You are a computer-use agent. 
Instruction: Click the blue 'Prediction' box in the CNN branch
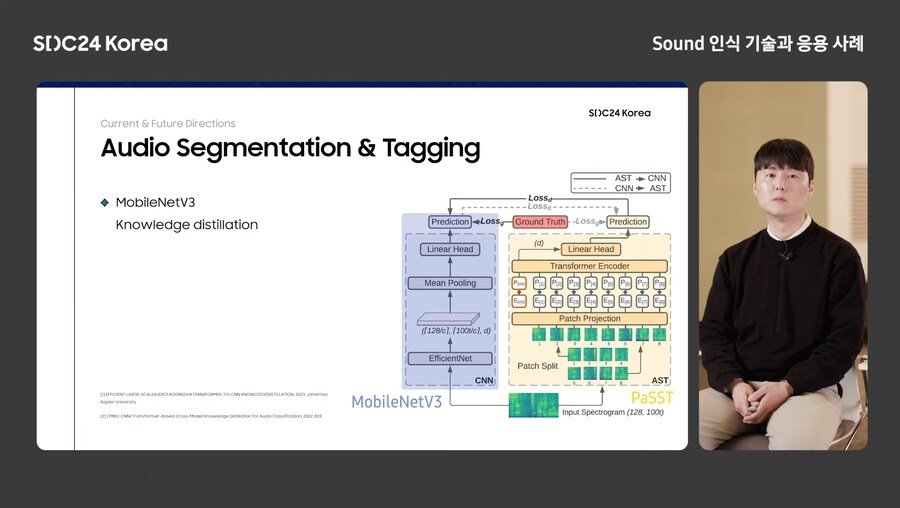pos(450,222)
